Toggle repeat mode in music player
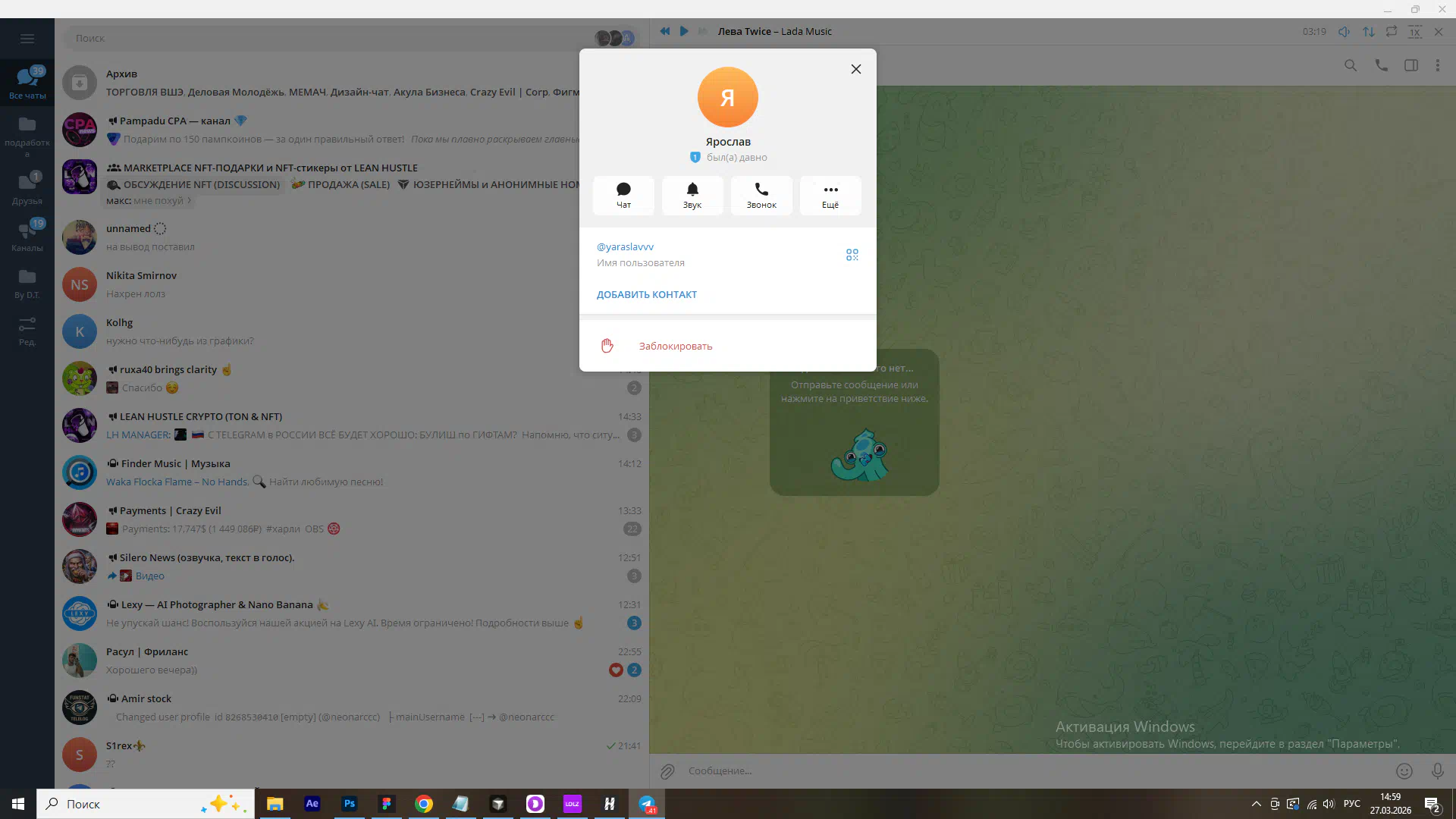The height and width of the screenshot is (819, 1456). 1391,31
